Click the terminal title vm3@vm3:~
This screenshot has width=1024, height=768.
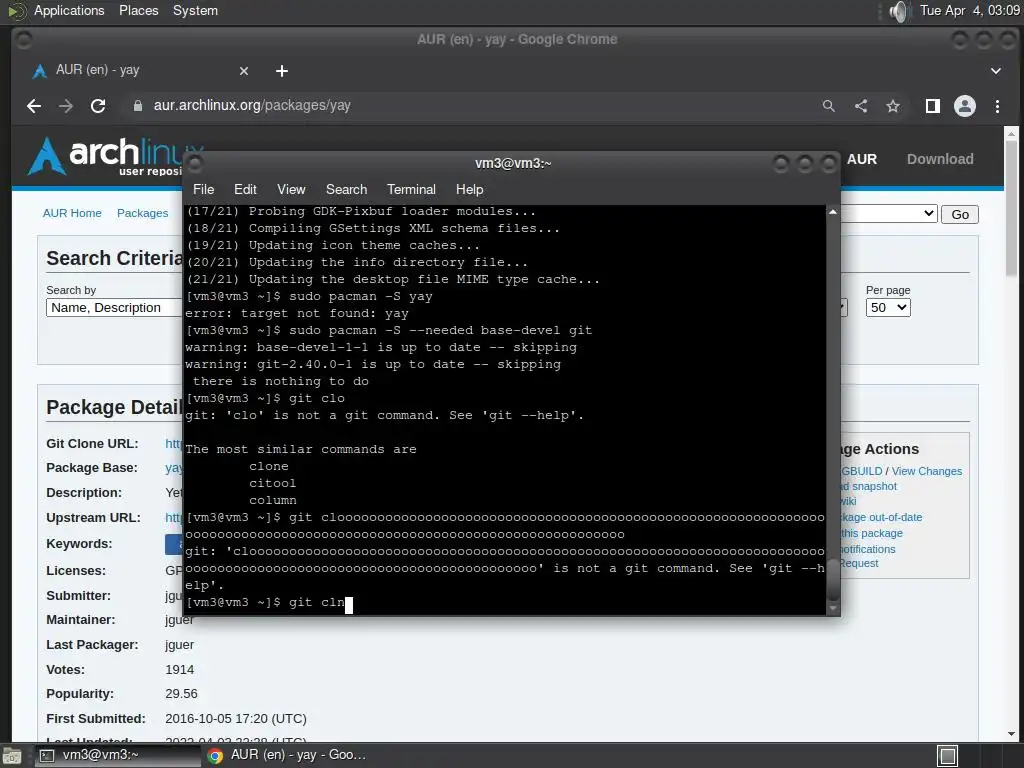(x=513, y=163)
